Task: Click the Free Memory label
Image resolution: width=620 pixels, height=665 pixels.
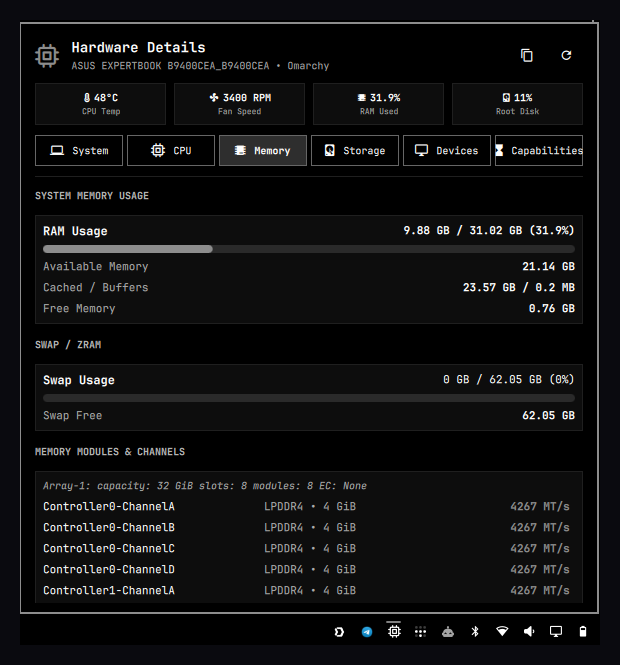Action: point(79,309)
